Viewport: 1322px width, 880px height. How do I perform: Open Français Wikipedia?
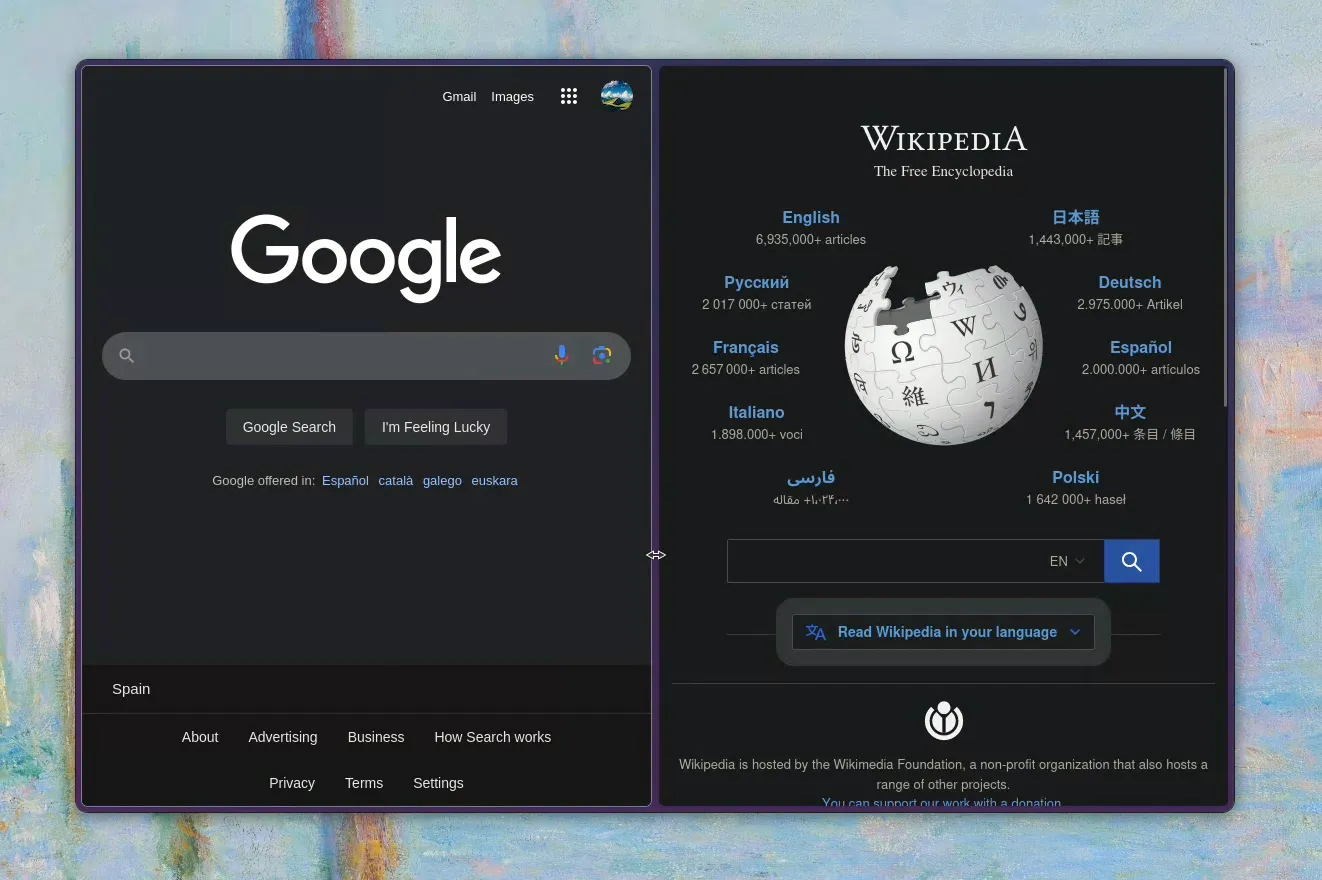click(x=746, y=347)
